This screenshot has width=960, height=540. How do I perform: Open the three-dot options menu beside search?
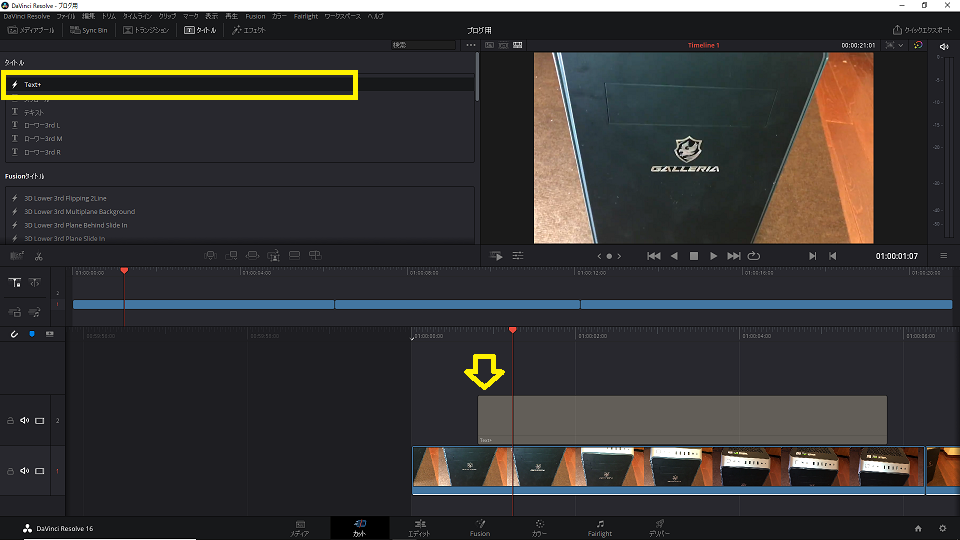(x=470, y=45)
